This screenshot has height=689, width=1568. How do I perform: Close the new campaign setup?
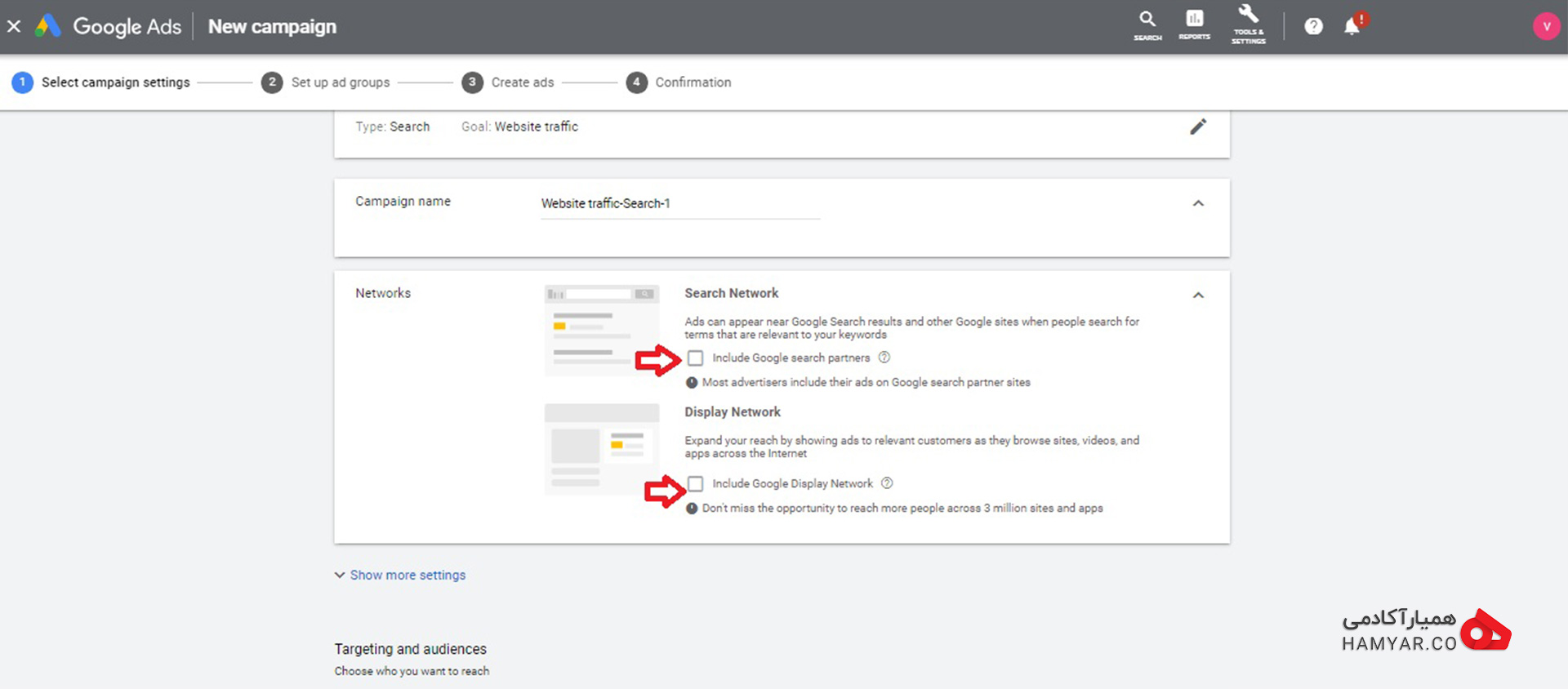click(x=14, y=26)
